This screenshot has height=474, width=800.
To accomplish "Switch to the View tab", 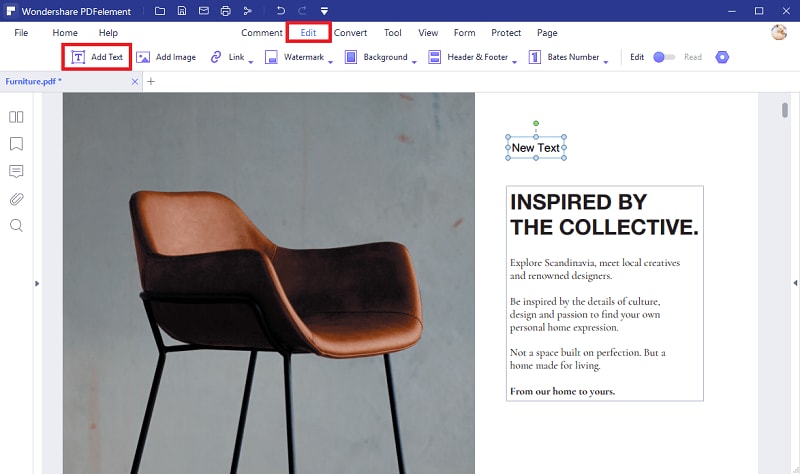I will pyautogui.click(x=428, y=33).
